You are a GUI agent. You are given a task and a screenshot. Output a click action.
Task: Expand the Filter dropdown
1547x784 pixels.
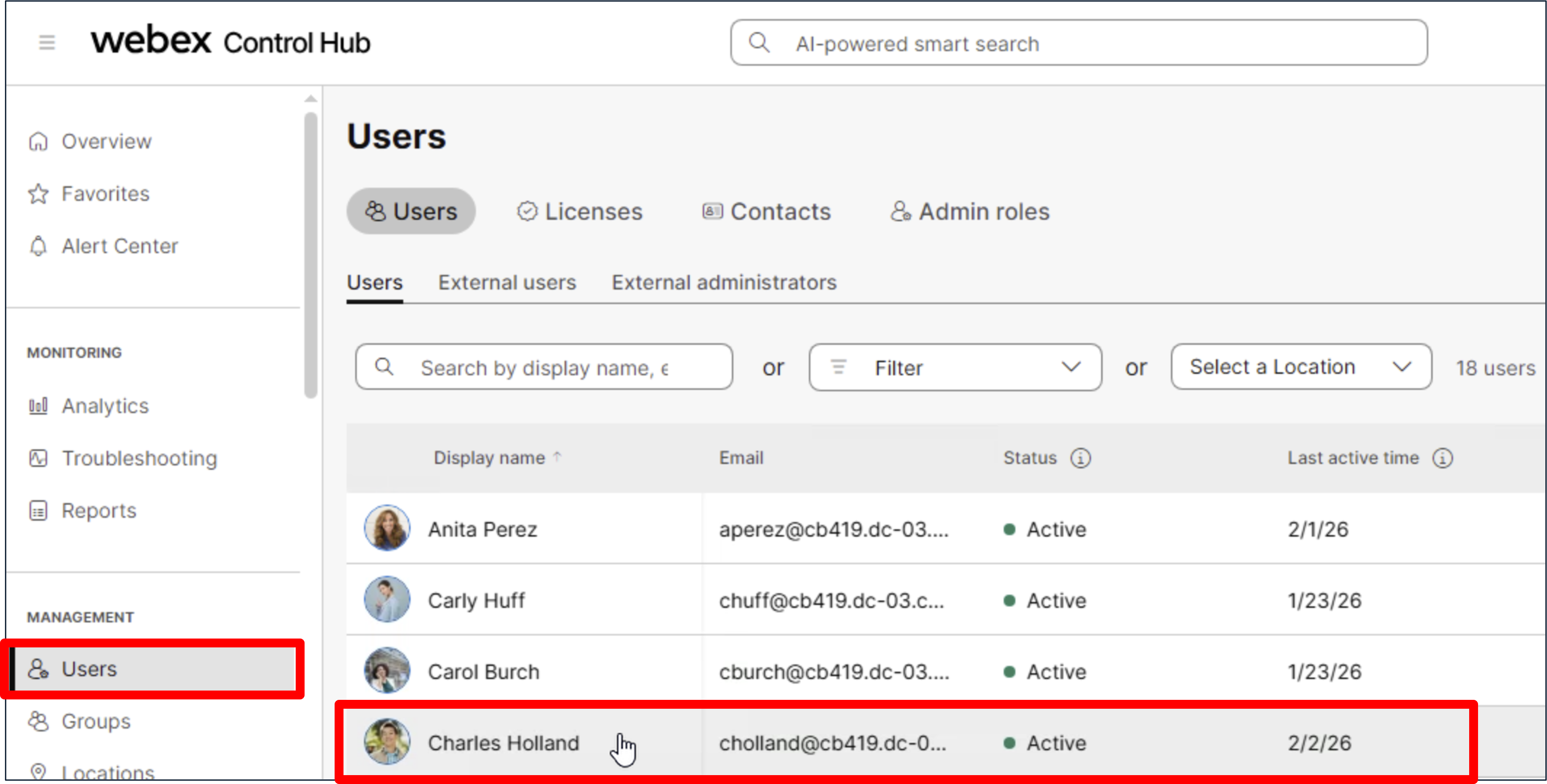click(955, 367)
